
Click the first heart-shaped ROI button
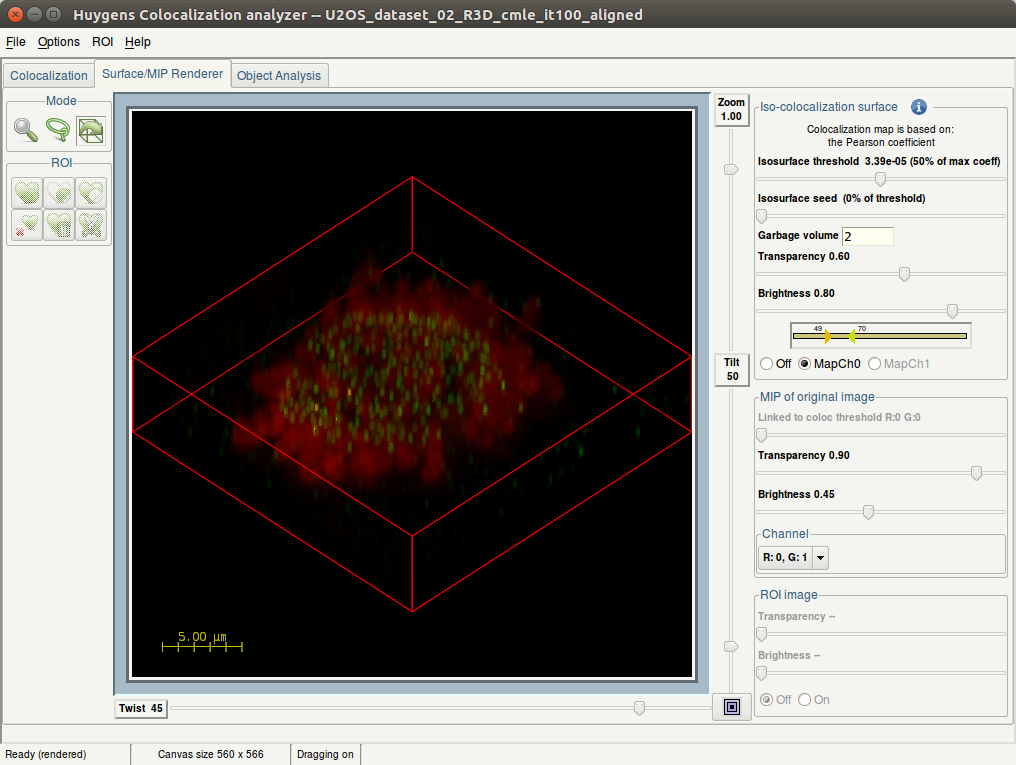[27, 192]
